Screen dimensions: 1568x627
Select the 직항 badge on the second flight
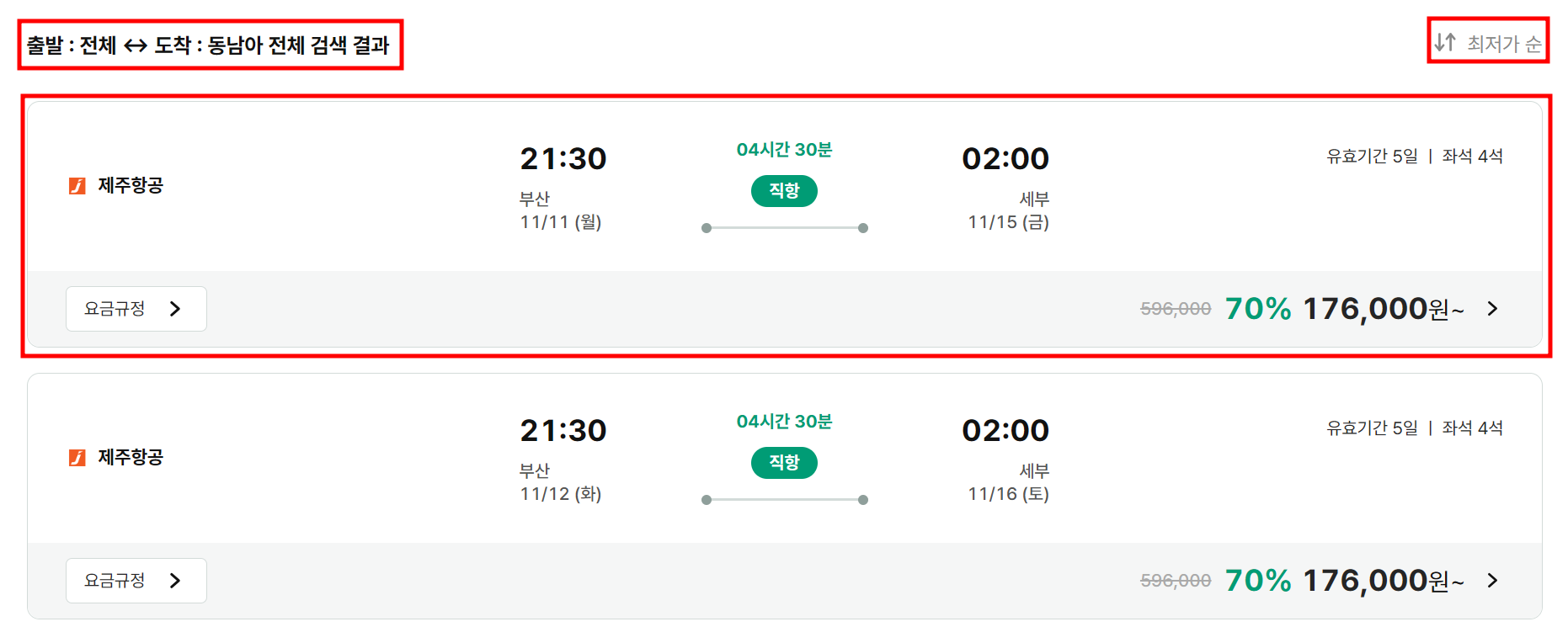click(x=783, y=463)
